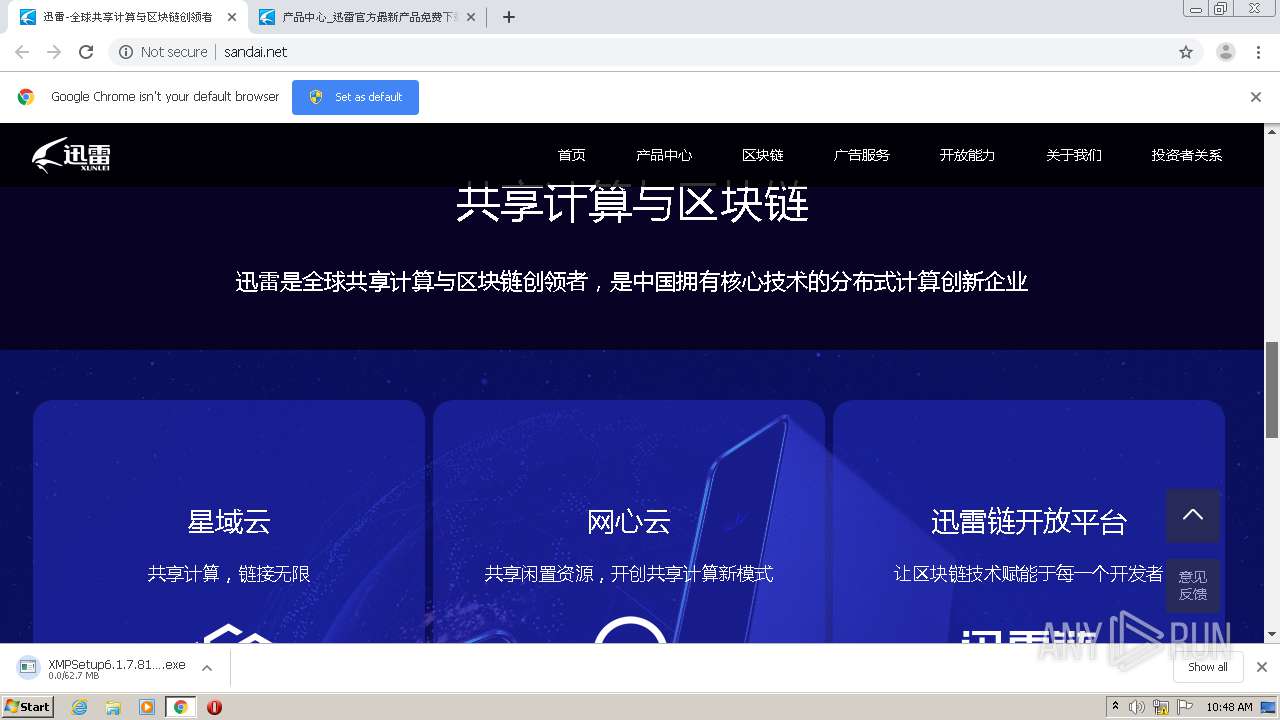
Task: Click the Xunlei logo in site header
Action: coord(71,155)
